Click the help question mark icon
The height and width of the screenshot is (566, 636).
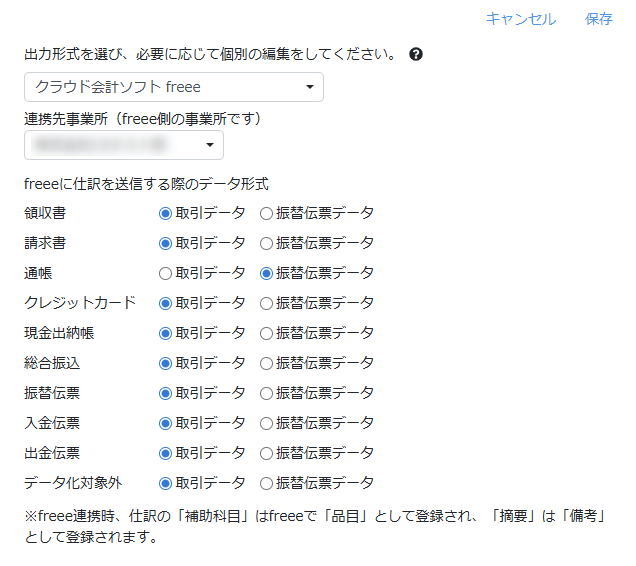pyautogui.click(x=416, y=54)
